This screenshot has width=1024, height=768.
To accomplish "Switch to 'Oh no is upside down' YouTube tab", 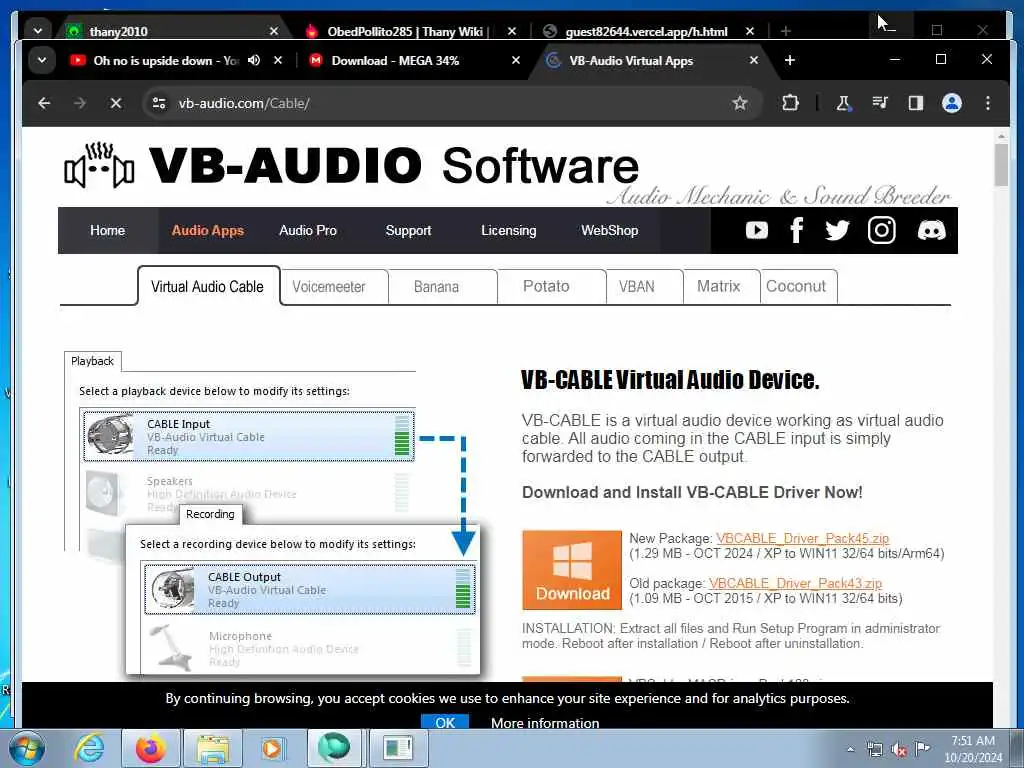I will coord(167,60).
